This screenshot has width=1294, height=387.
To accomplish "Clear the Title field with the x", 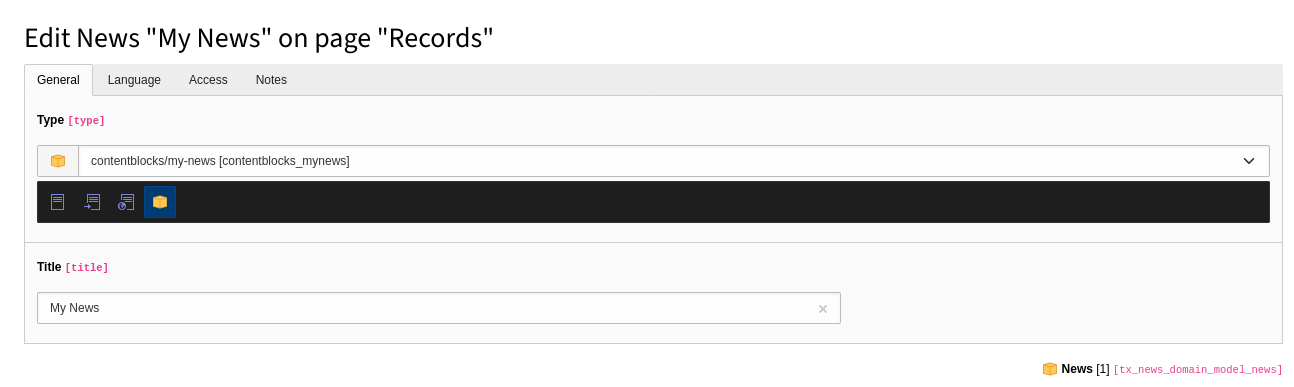I will point(823,309).
